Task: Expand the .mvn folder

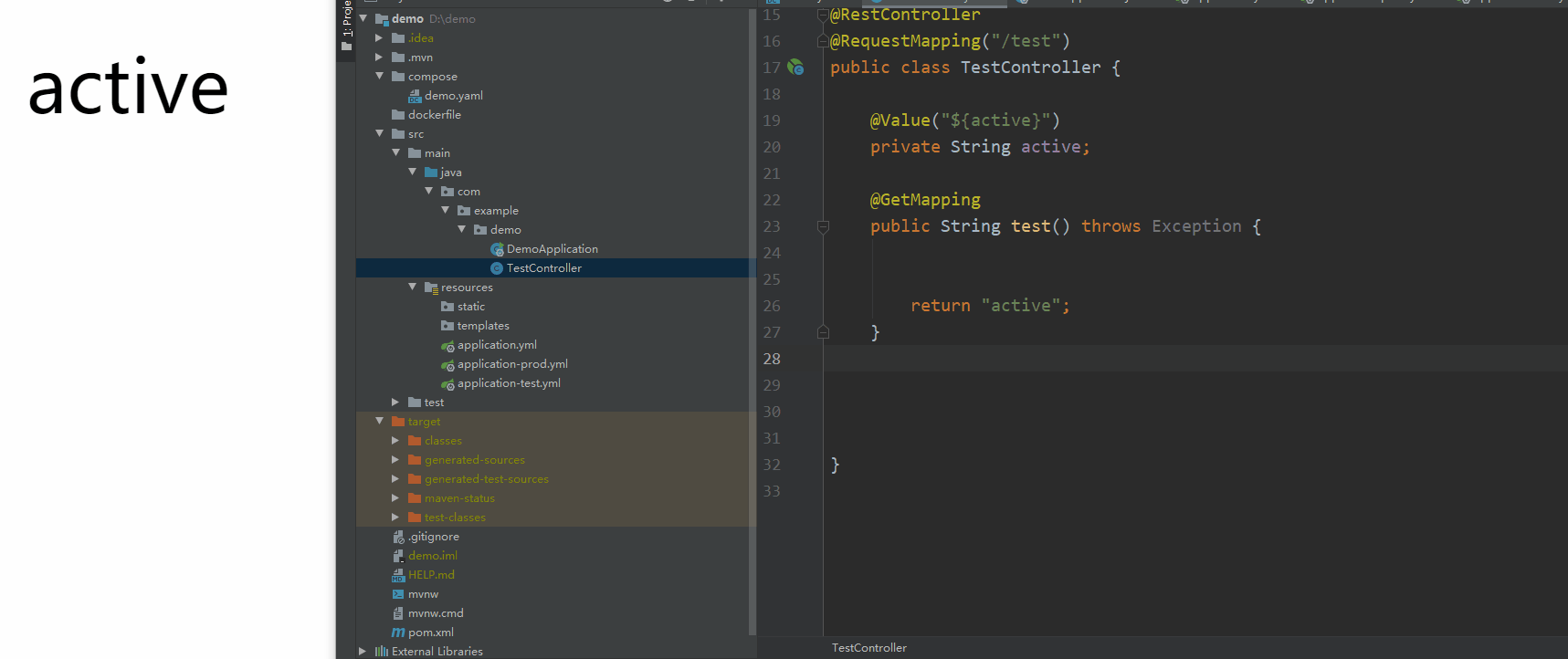Action: [x=379, y=58]
